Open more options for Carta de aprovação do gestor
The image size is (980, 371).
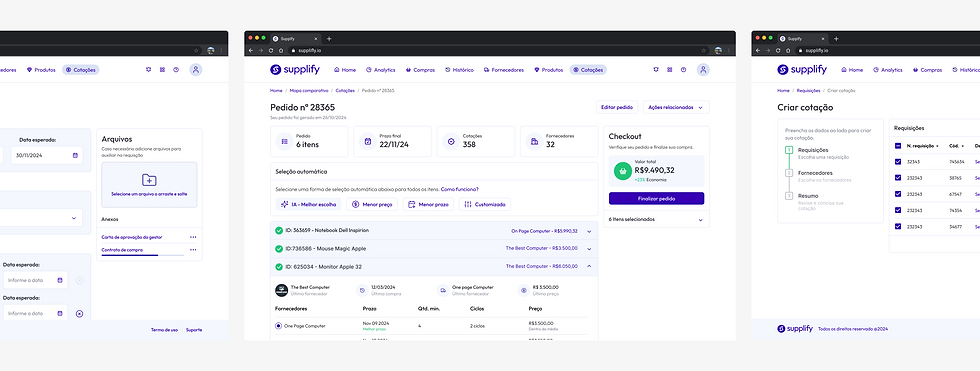pyautogui.click(x=193, y=237)
